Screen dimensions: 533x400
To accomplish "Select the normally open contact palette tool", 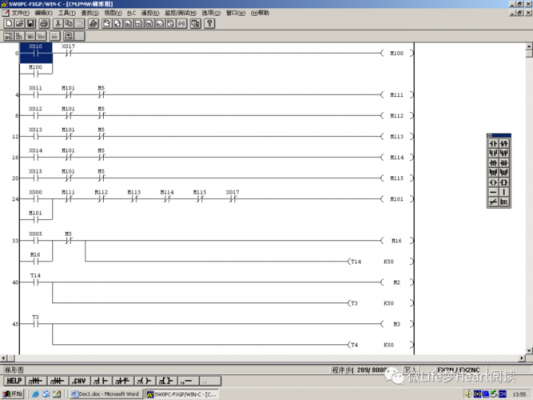I will [493, 144].
